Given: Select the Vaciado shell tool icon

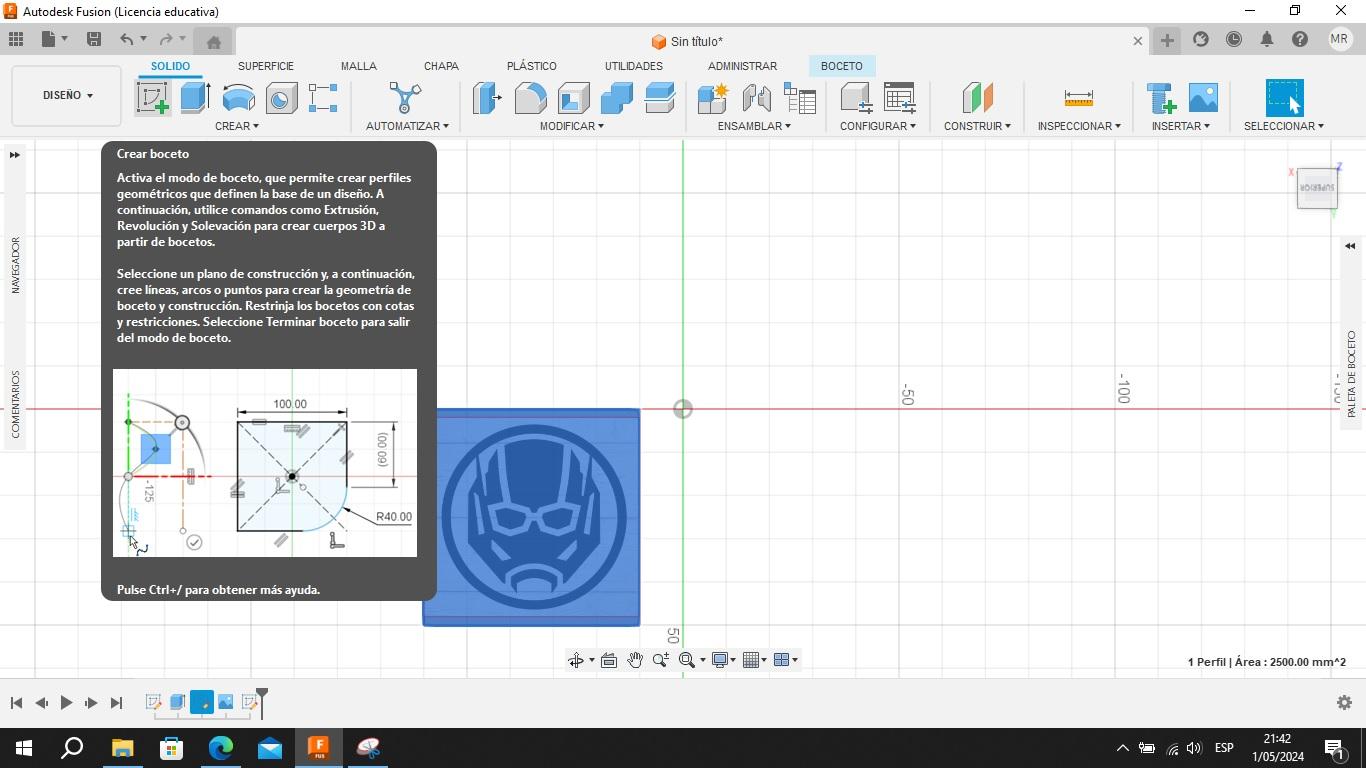Looking at the screenshot, I should (x=573, y=98).
